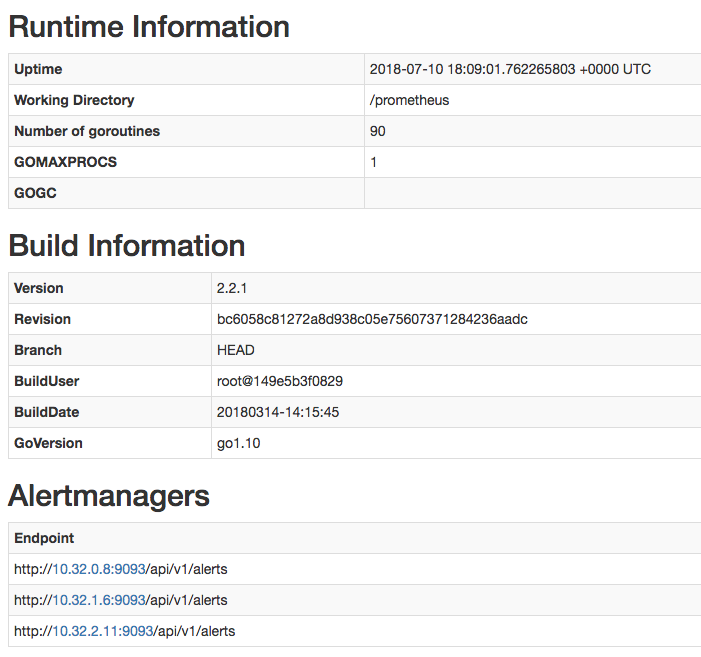Click the empty GOGC value cell
This screenshot has width=701, height=657.
click(532, 193)
